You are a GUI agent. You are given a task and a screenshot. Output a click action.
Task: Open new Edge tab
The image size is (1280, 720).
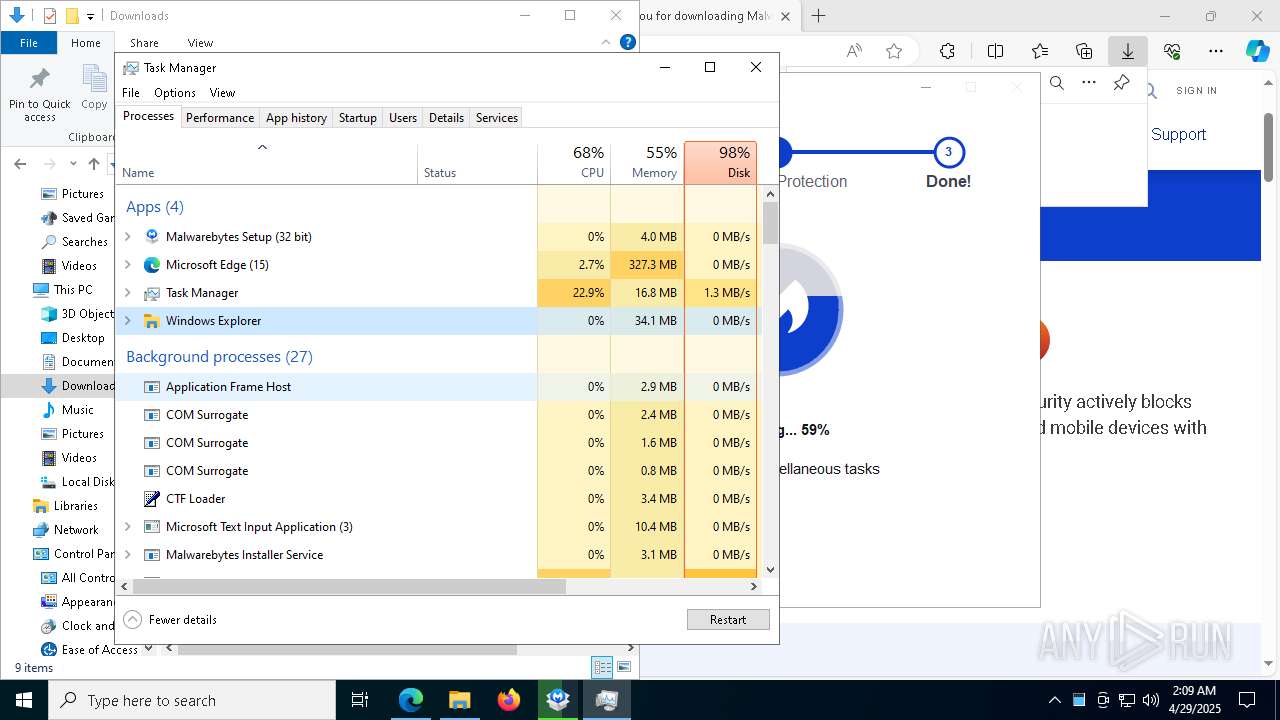point(819,16)
